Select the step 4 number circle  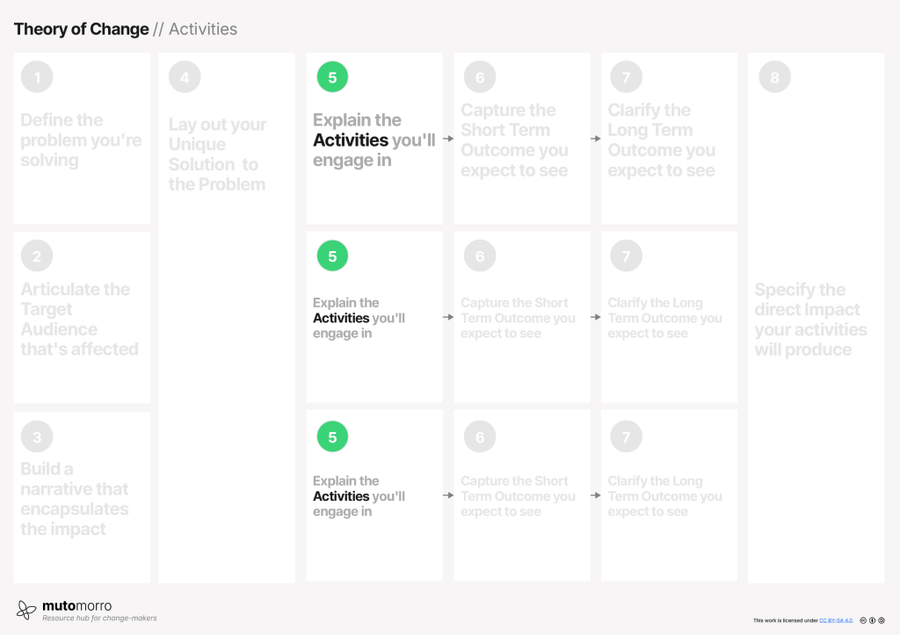tap(185, 77)
